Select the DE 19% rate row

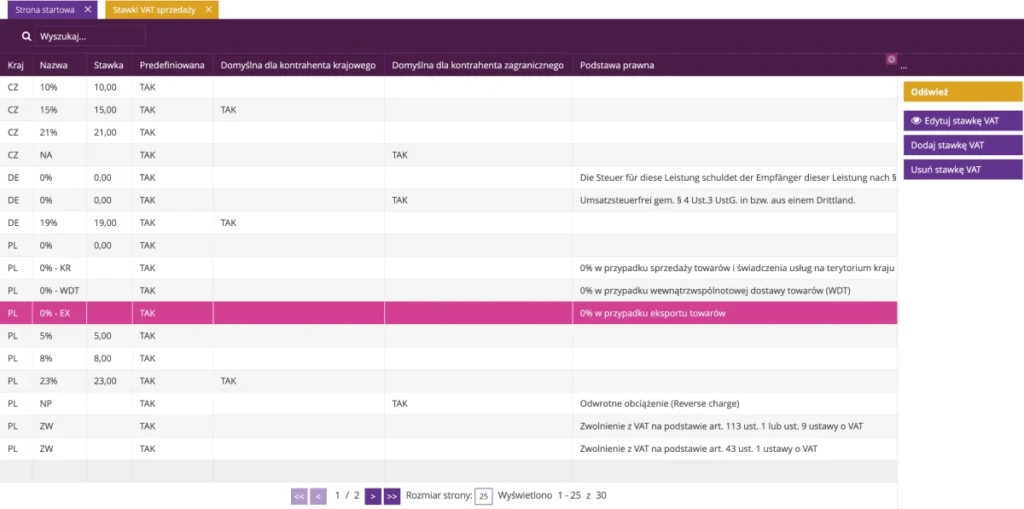[x=449, y=223]
